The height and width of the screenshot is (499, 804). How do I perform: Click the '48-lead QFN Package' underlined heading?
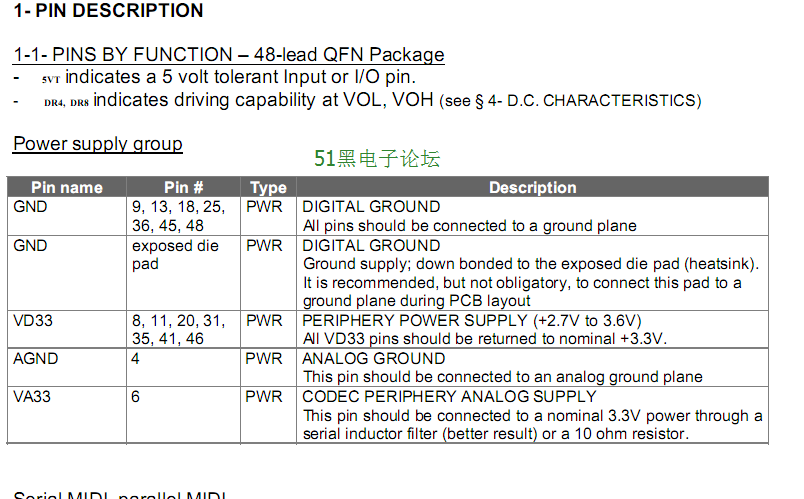click(349, 54)
